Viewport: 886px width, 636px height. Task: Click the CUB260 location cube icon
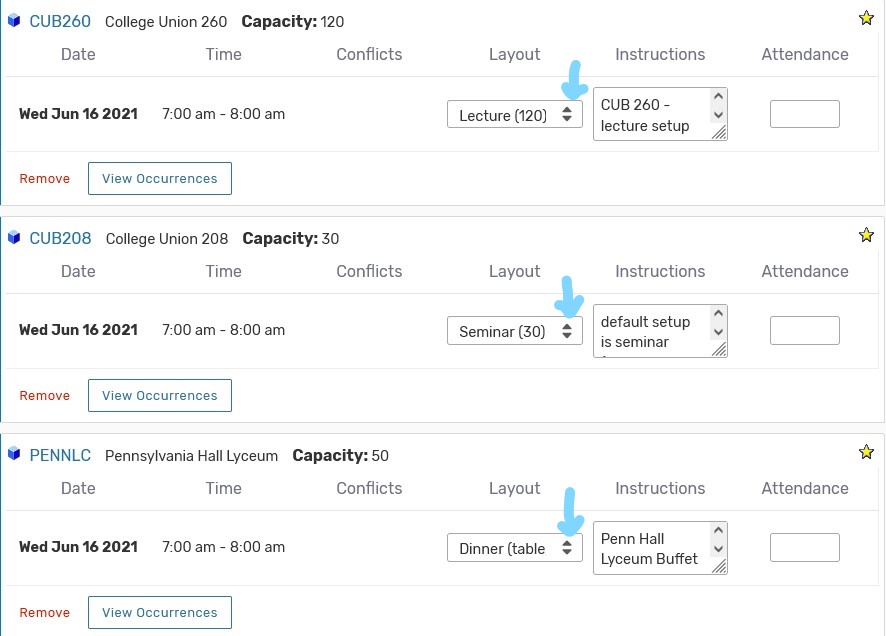[x=14, y=21]
